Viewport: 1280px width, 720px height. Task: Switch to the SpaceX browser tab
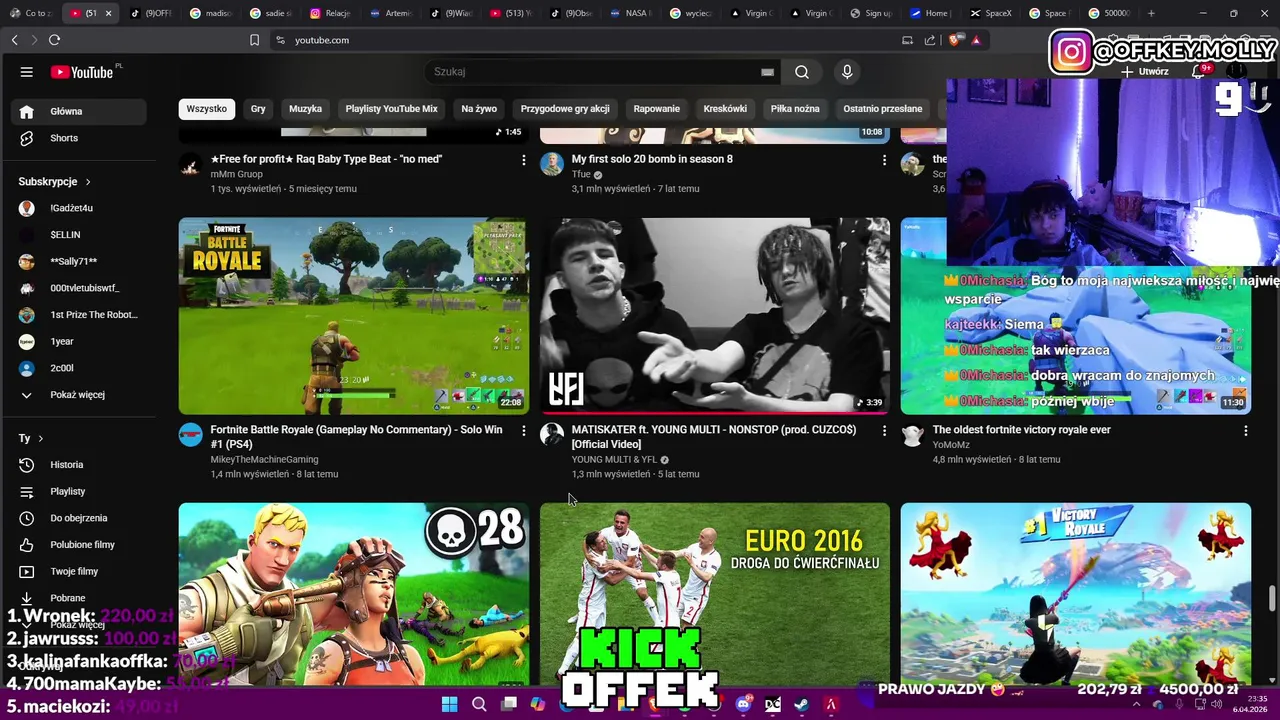pos(991,13)
